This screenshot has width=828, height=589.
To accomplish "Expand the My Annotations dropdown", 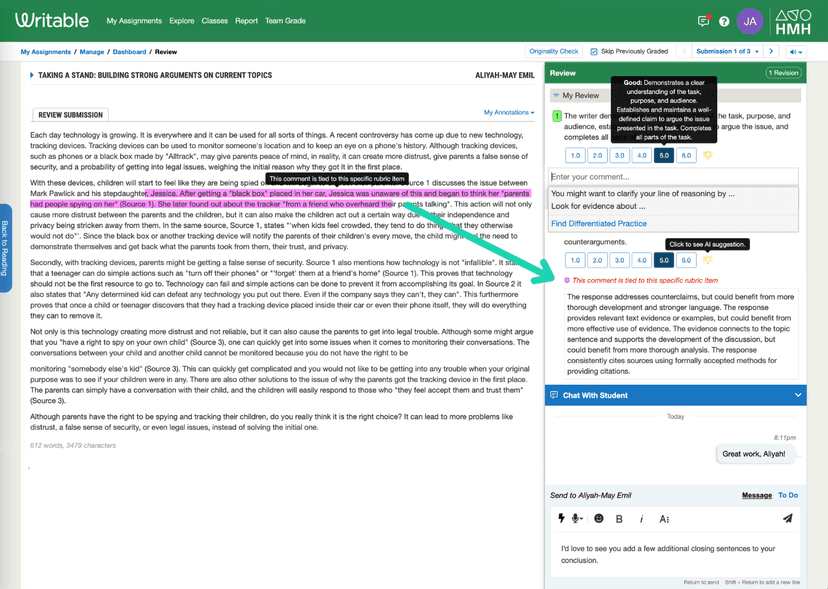I will click(509, 113).
